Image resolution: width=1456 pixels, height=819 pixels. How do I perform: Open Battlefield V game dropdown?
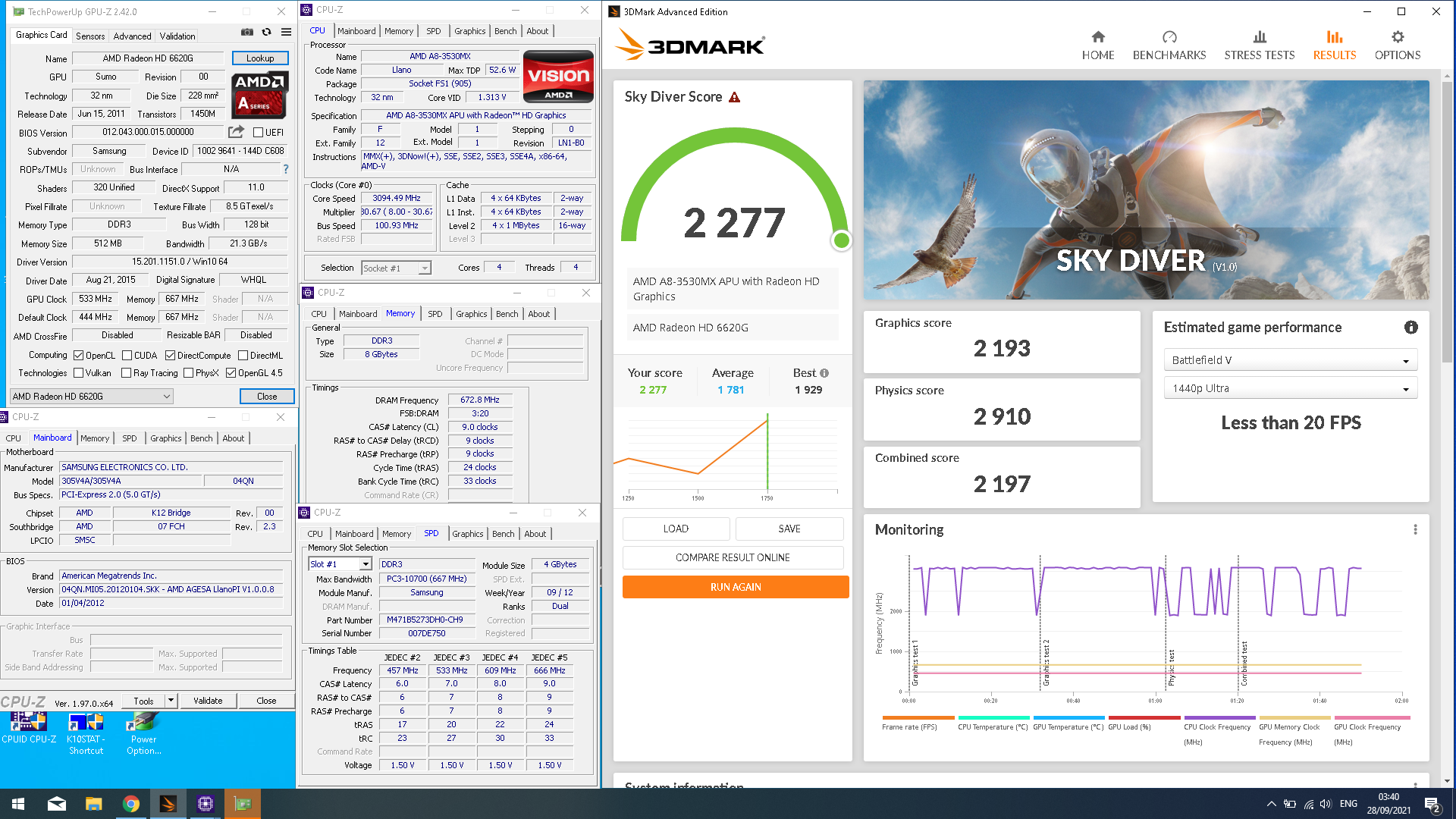pyautogui.click(x=1290, y=360)
